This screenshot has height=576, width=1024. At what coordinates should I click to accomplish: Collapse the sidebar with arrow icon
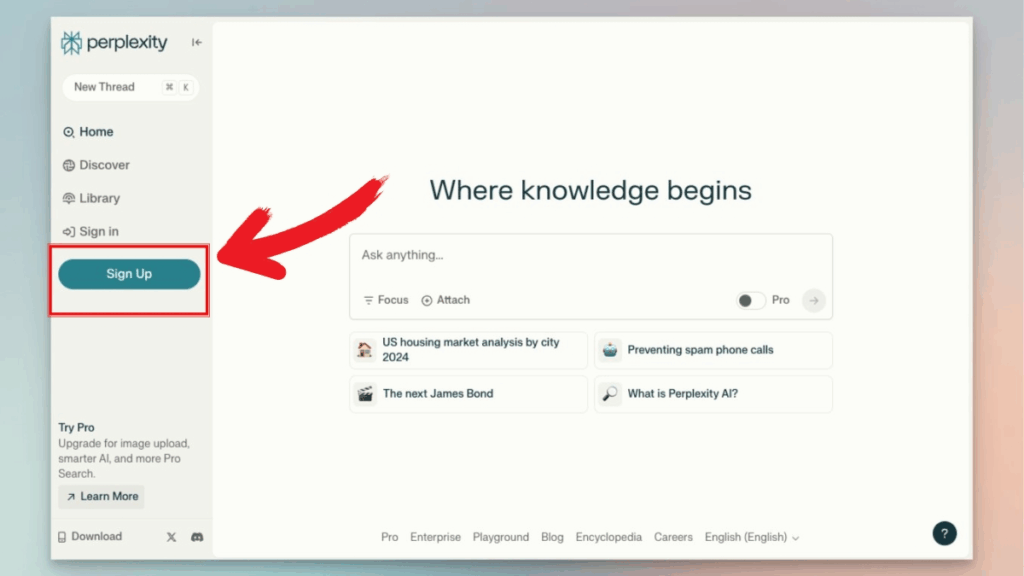tap(197, 43)
